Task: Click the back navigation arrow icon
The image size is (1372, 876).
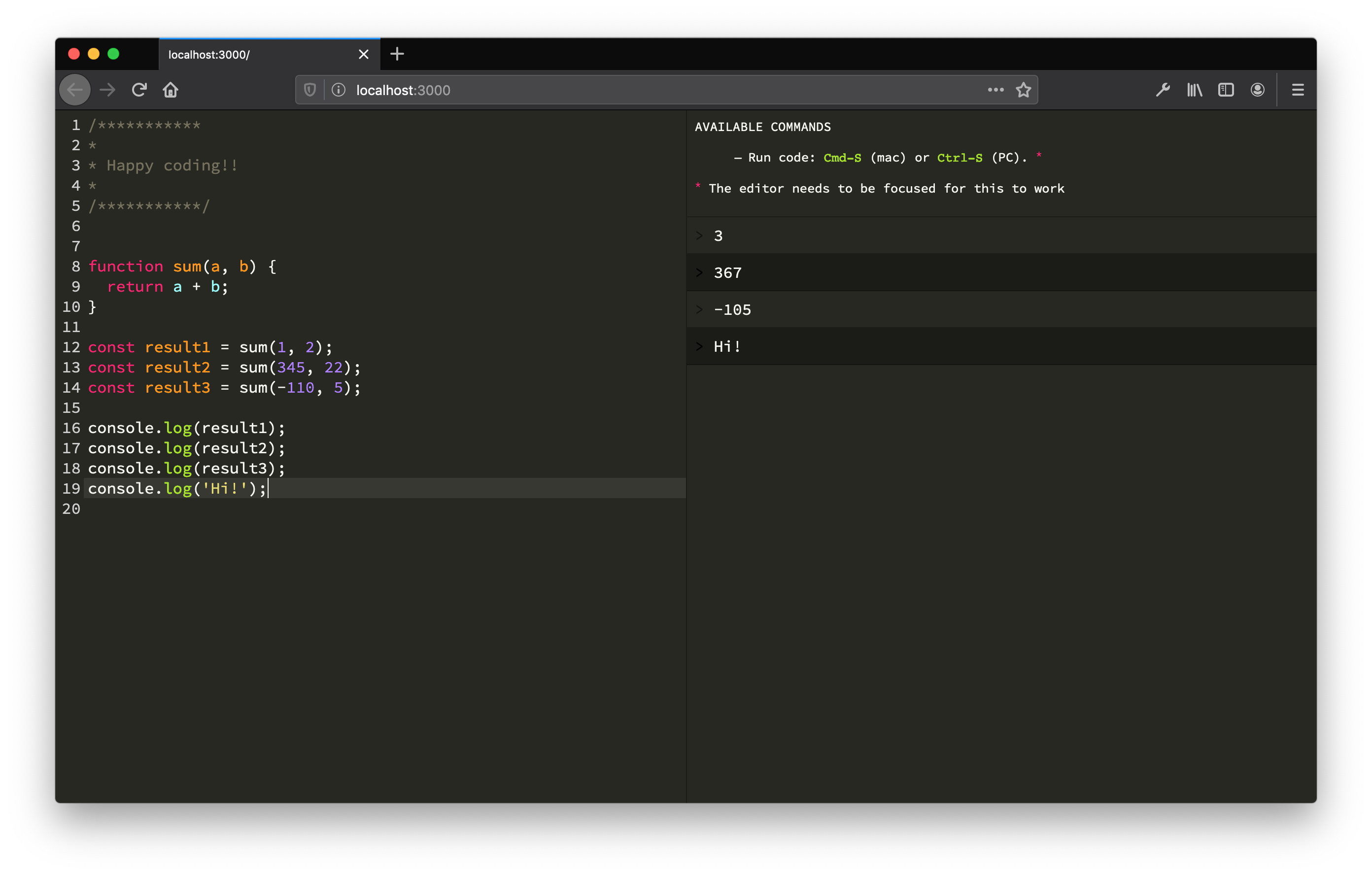Action: pyautogui.click(x=77, y=89)
